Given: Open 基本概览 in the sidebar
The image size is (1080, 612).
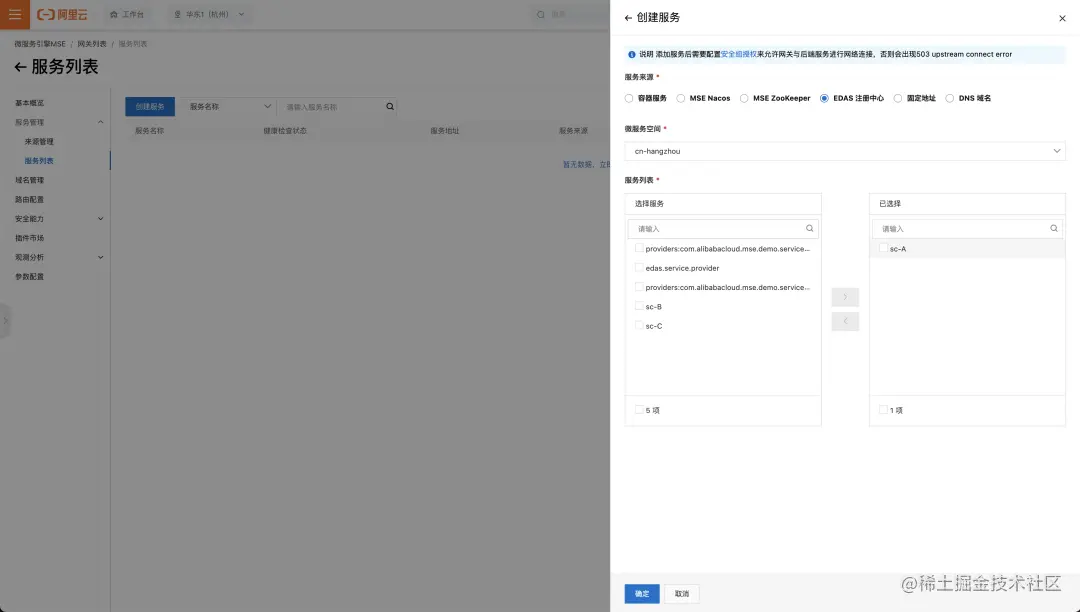Looking at the screenshot, I should click(x=30, y=103).
